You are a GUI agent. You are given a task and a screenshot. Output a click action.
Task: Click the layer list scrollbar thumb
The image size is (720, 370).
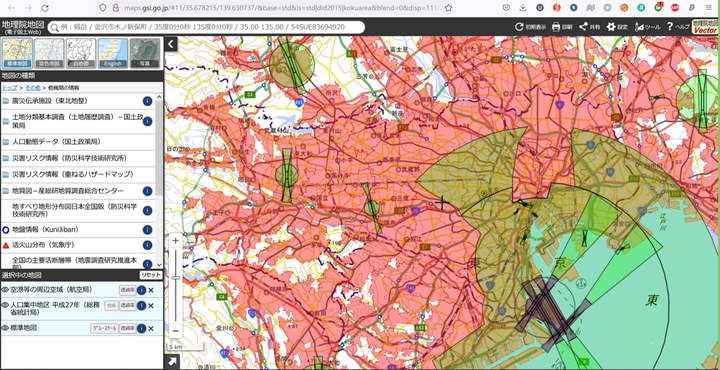159,148
